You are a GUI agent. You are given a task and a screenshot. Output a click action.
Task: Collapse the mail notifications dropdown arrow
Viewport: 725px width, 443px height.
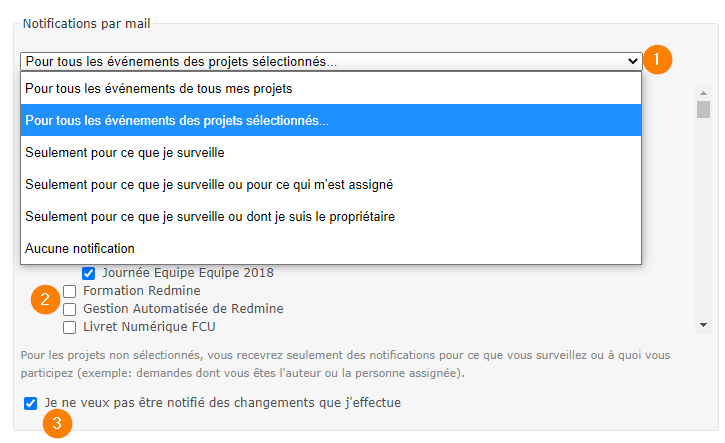point(632,61)
